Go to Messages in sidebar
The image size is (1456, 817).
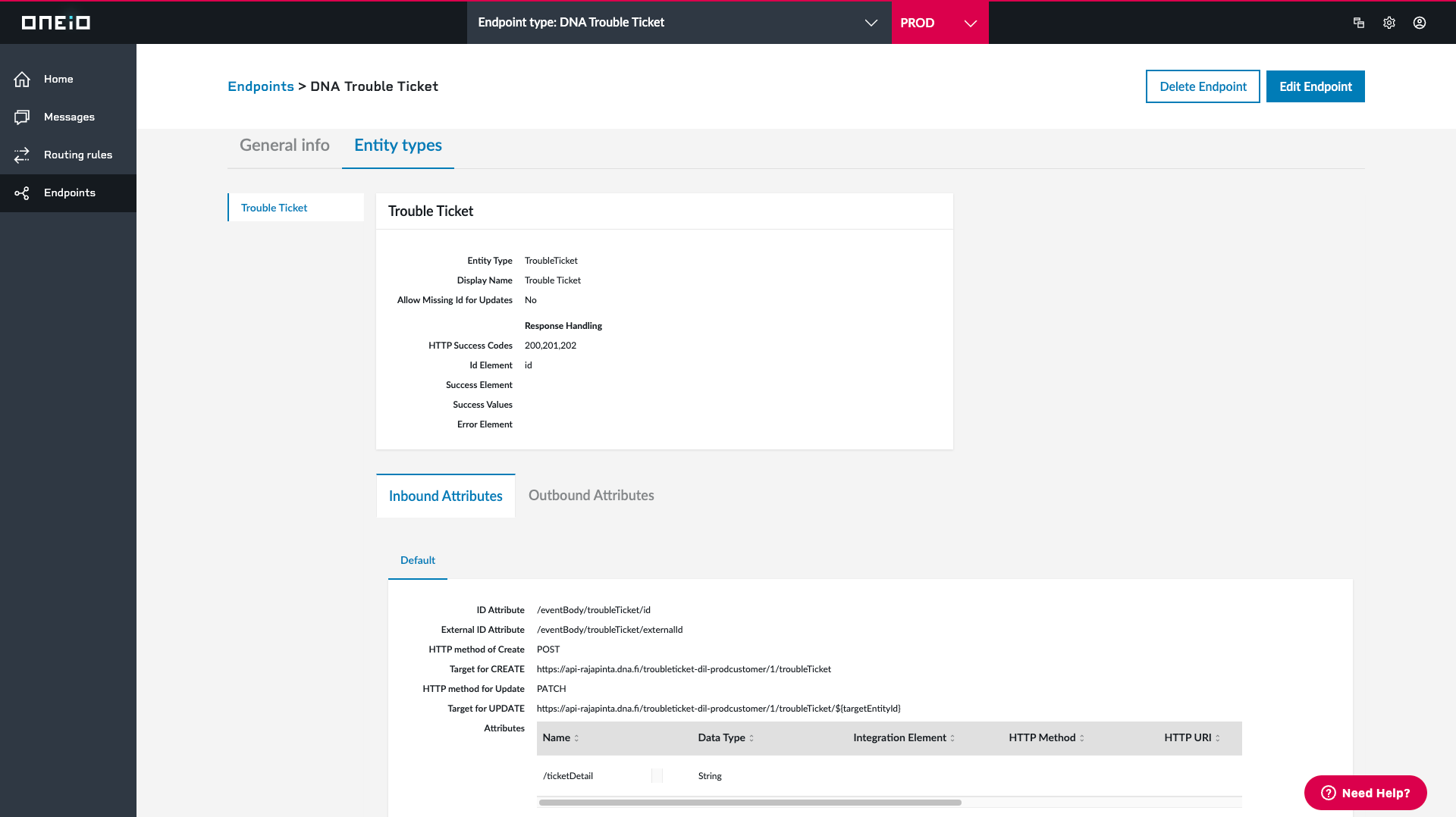(68, 117)
